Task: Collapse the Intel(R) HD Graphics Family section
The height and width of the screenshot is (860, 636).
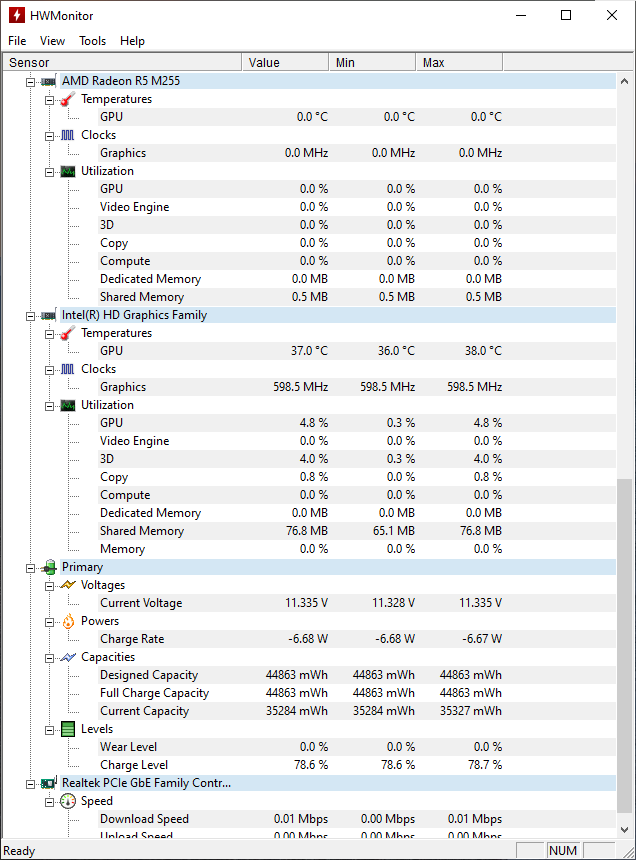Action: click(x=31, y=314)
